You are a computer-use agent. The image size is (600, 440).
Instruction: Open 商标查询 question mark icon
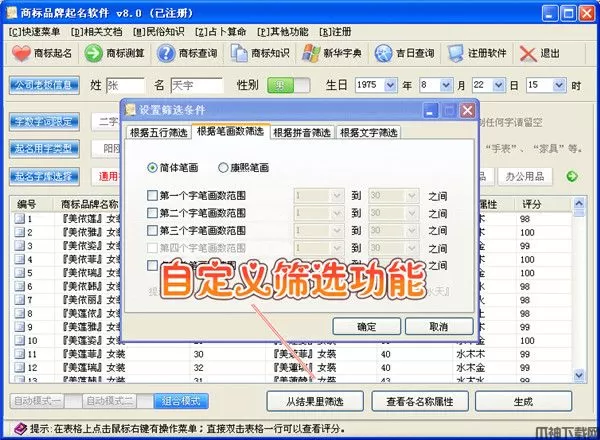click(165, 53)
